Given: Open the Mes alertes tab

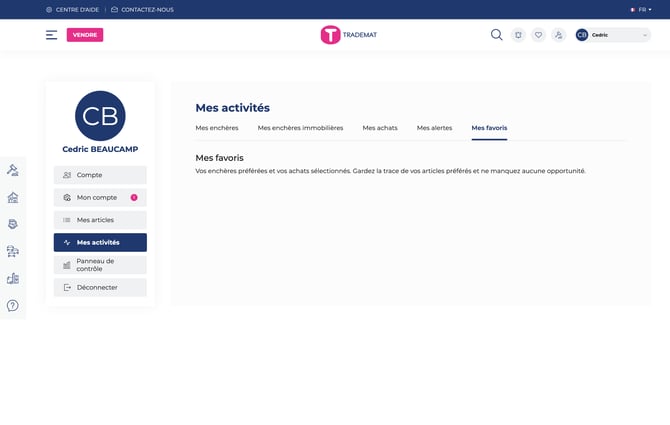Looking at the screenshot, I should coord(434,128).
